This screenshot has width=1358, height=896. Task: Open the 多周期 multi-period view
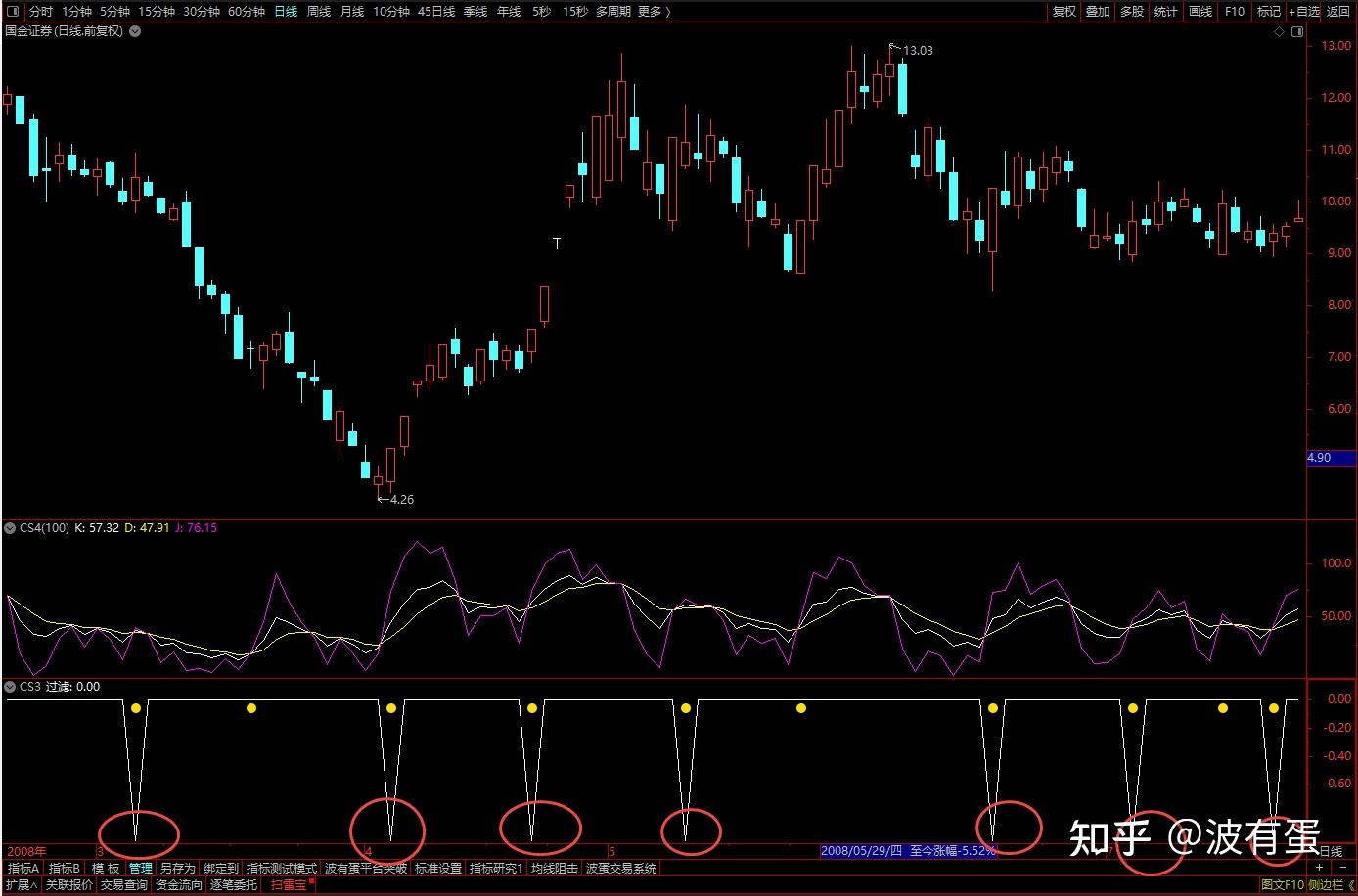point(613,12)
